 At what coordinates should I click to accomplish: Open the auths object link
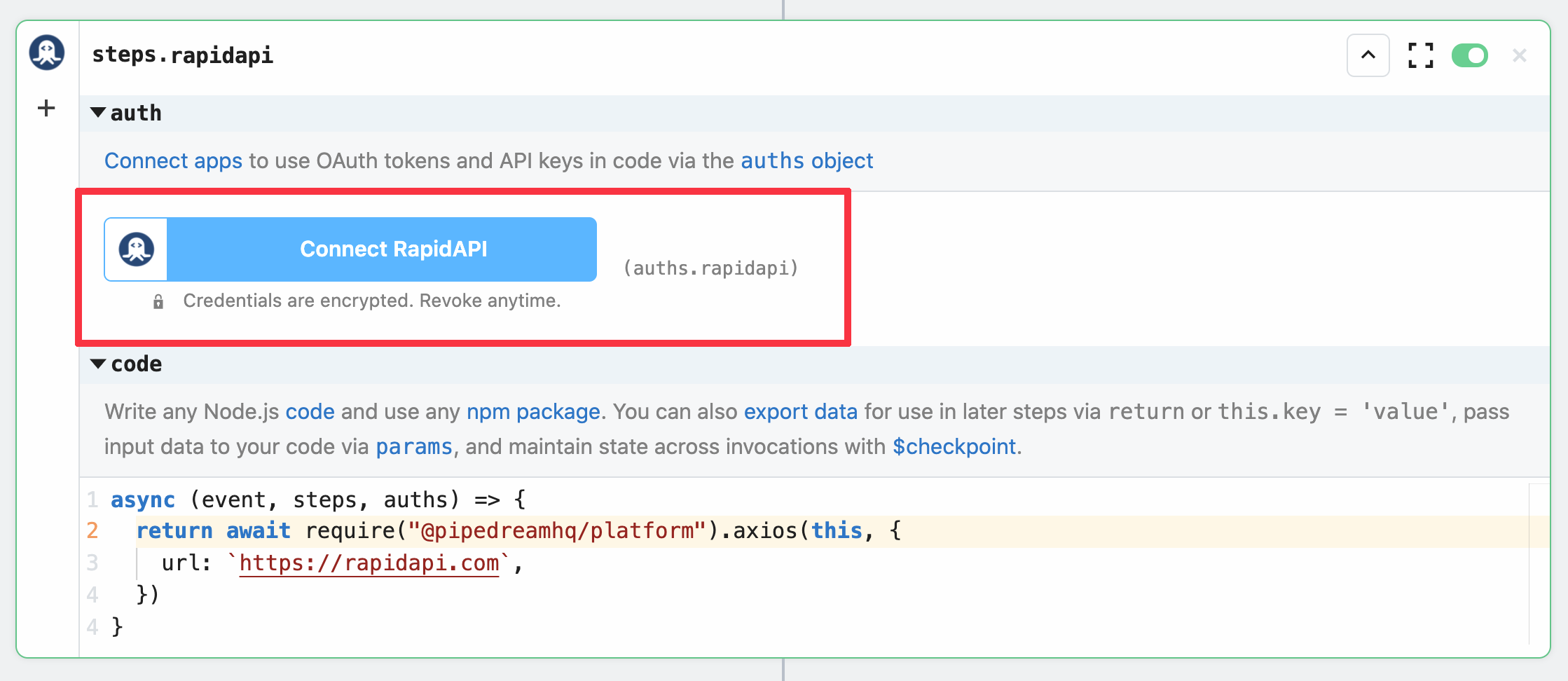[806, 160]
